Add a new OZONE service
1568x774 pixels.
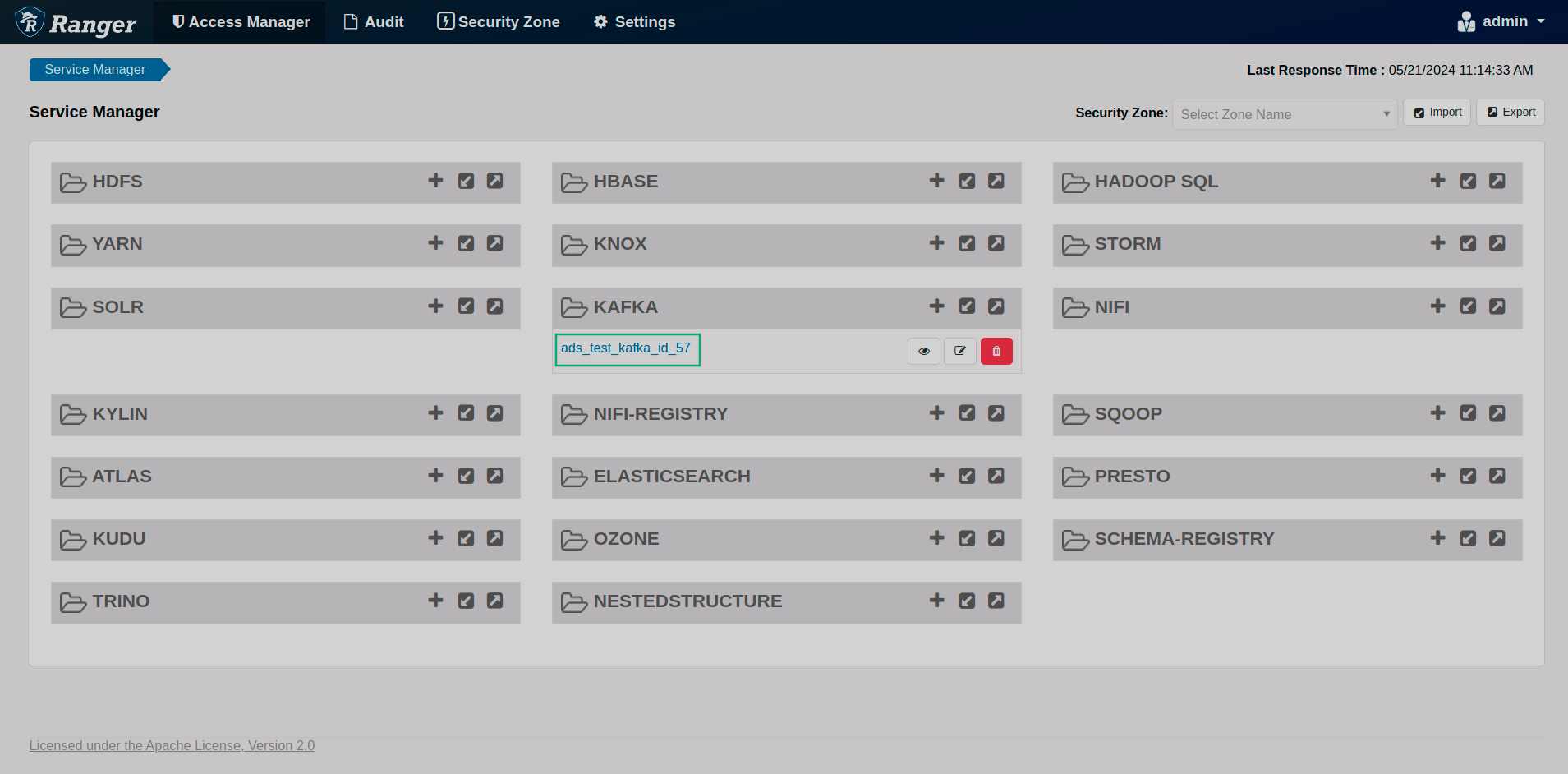pyautogui.click(x=936, y=538)
